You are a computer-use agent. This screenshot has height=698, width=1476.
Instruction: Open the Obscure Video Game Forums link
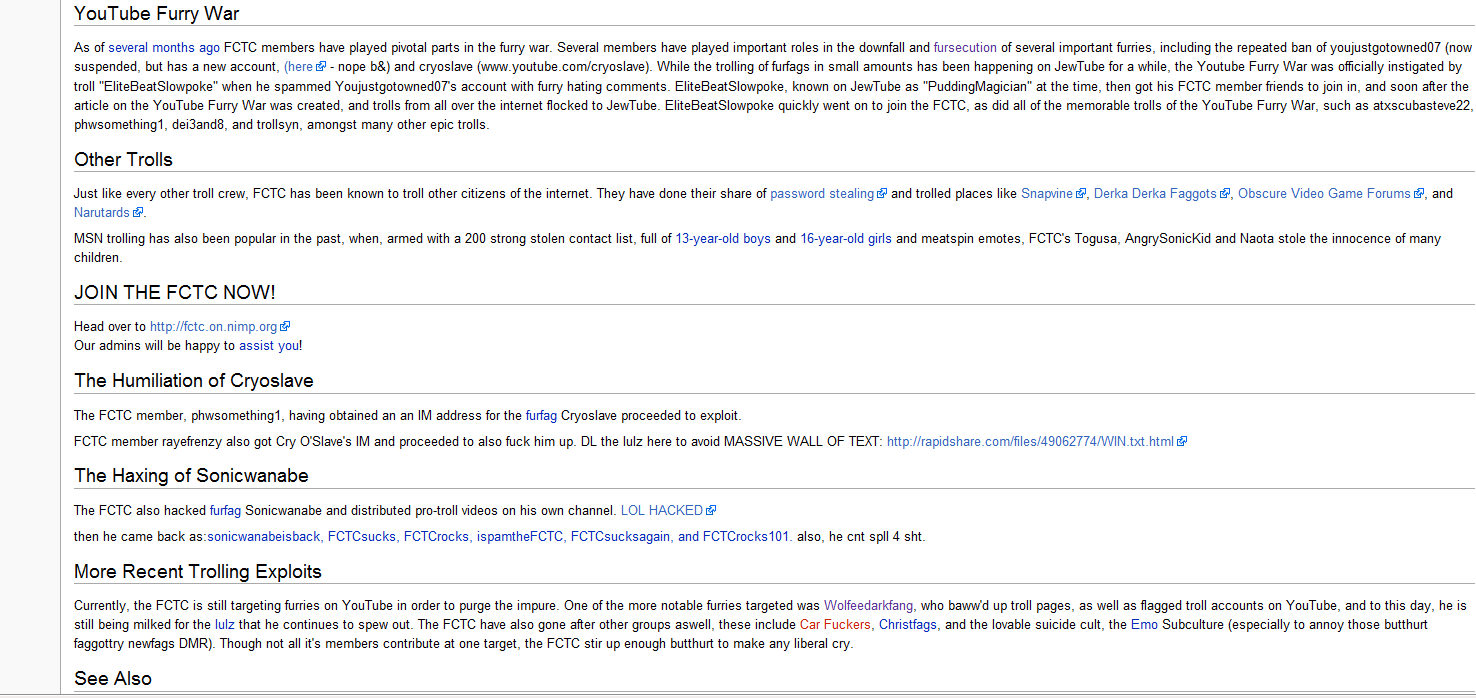click(x=1324, y=194)
